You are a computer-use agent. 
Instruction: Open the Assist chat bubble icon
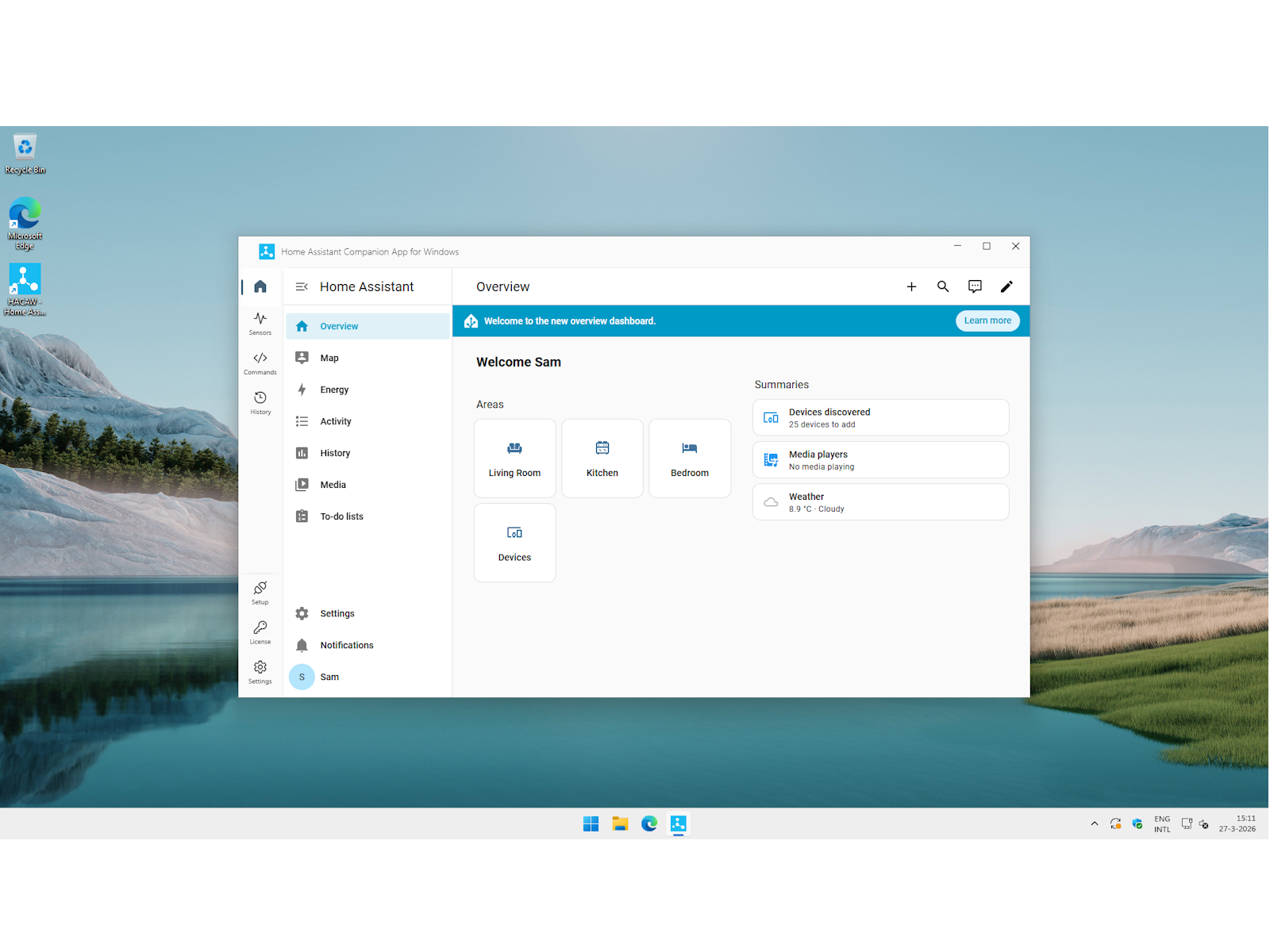(x=975, y=287)
